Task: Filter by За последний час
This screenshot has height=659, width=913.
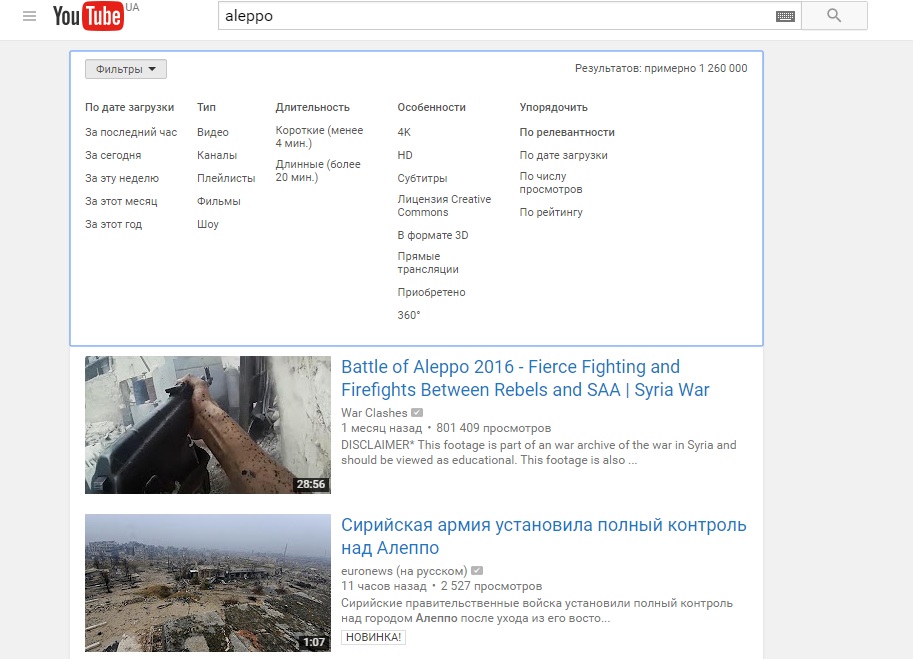Action: [130, 132]
